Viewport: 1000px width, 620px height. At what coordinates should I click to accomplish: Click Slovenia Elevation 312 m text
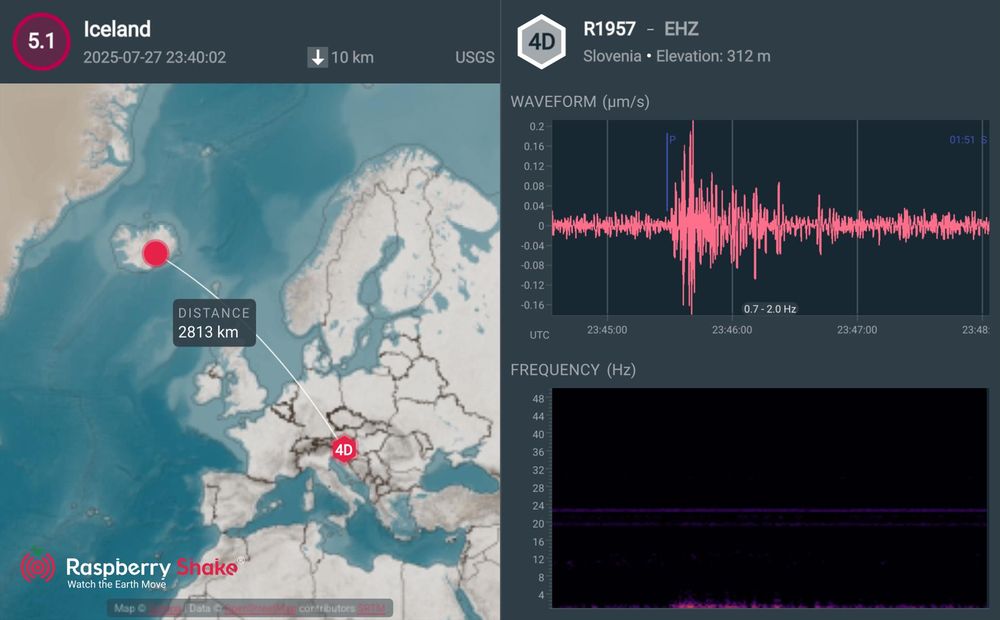[x=677, y=56]
